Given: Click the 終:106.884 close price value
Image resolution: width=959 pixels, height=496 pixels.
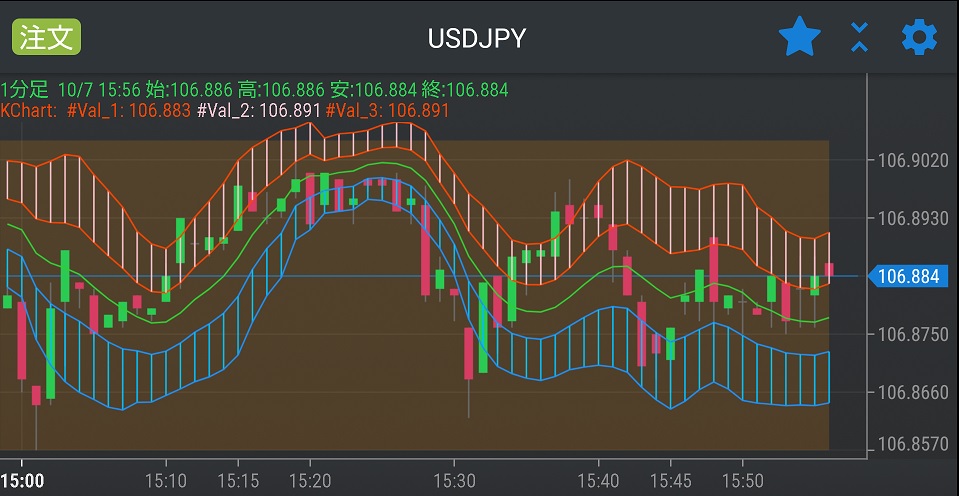Looking at the screenshot, I should click(x=465, y=91).
